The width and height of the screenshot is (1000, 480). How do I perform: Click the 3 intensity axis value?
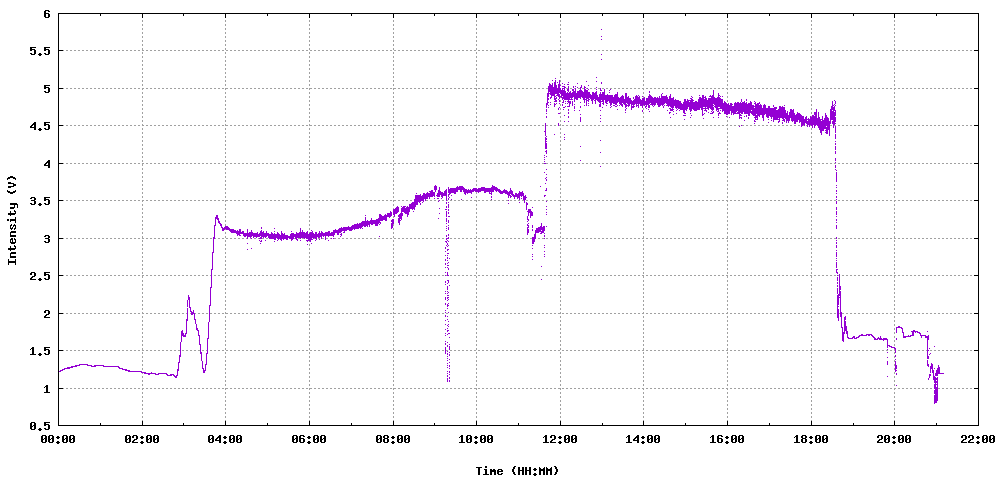[47, 238]
